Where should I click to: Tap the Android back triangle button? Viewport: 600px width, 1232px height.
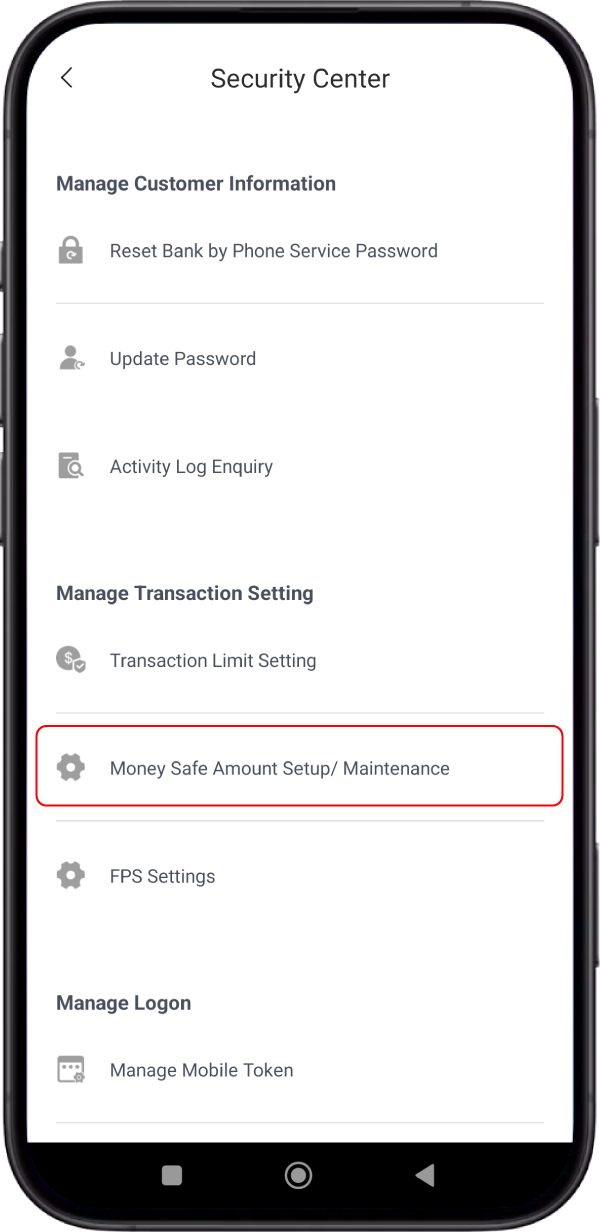click(424, 1176)
